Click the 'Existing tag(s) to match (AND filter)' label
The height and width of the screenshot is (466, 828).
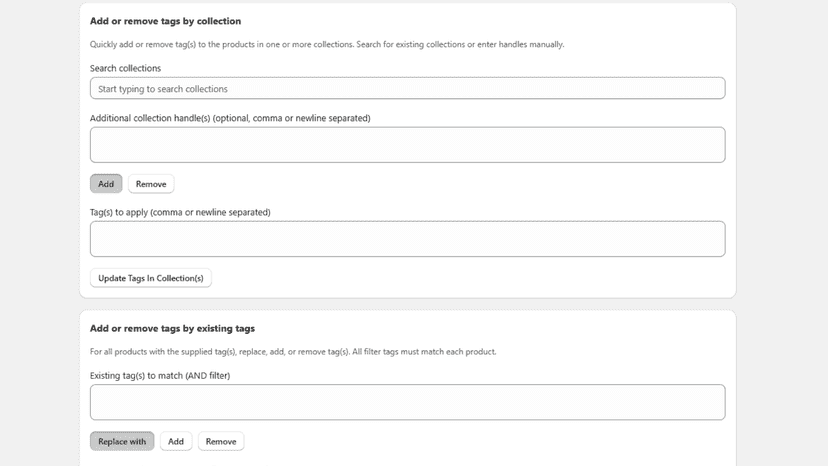tap(160, 376)
